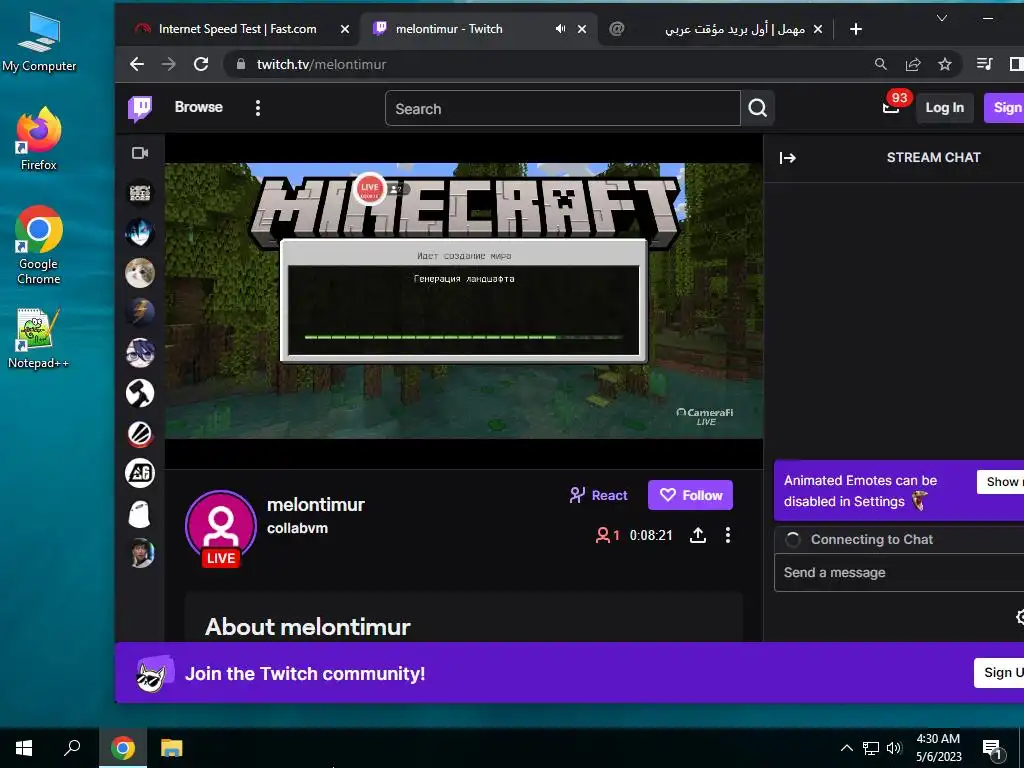
Task: Click the React button
Action: [x=598, y=495]
